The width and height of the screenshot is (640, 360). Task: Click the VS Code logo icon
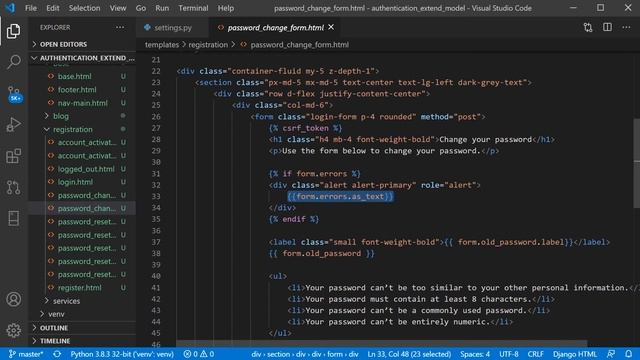pyautogui.click(x=10, y=8)
